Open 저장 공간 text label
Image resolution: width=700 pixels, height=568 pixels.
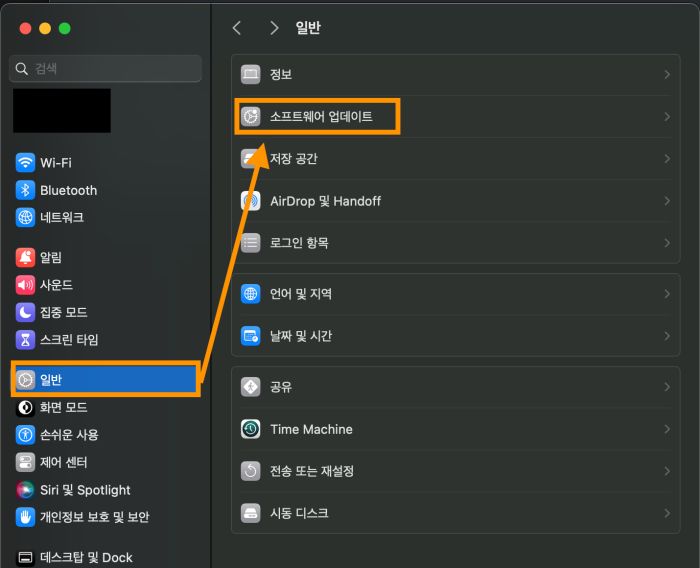point(294,159)
